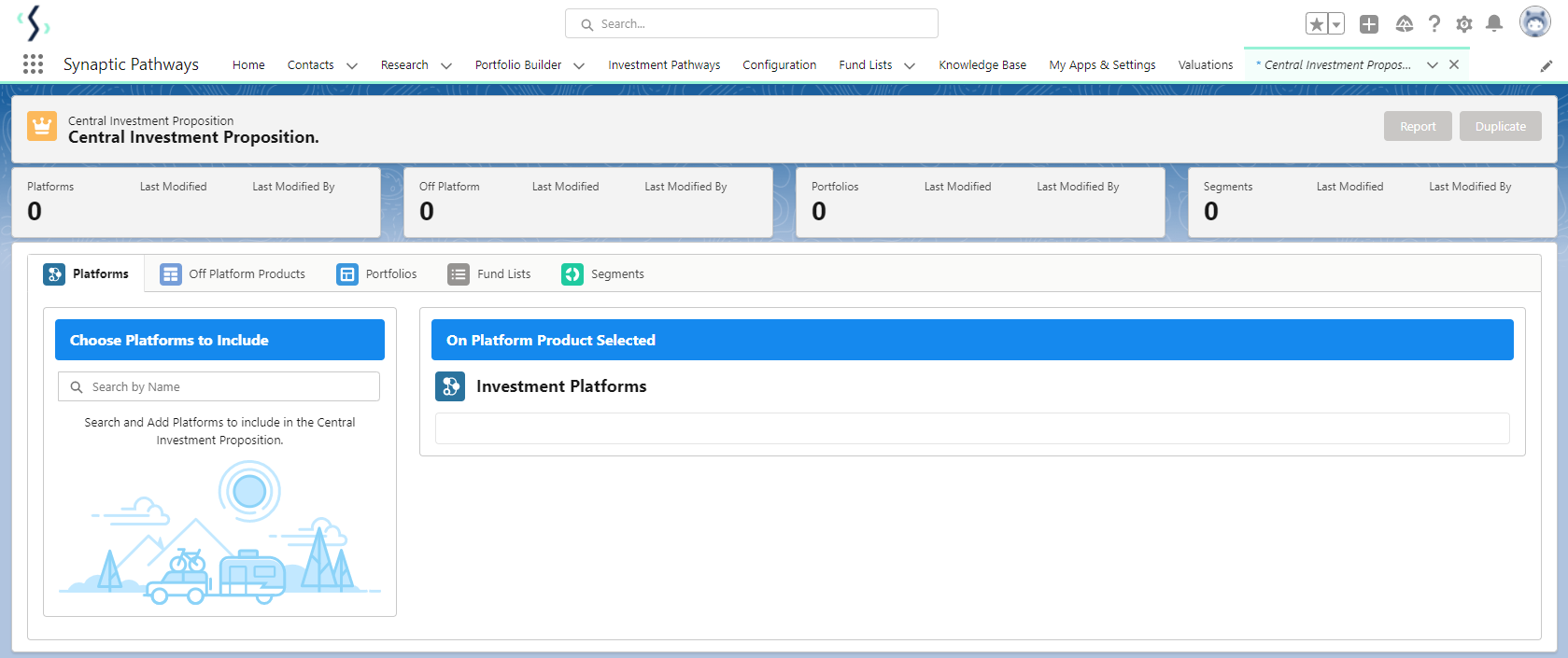Click the camper van illustration
The width and height of the screenshot is (1568, 658).
pos(252,576)
